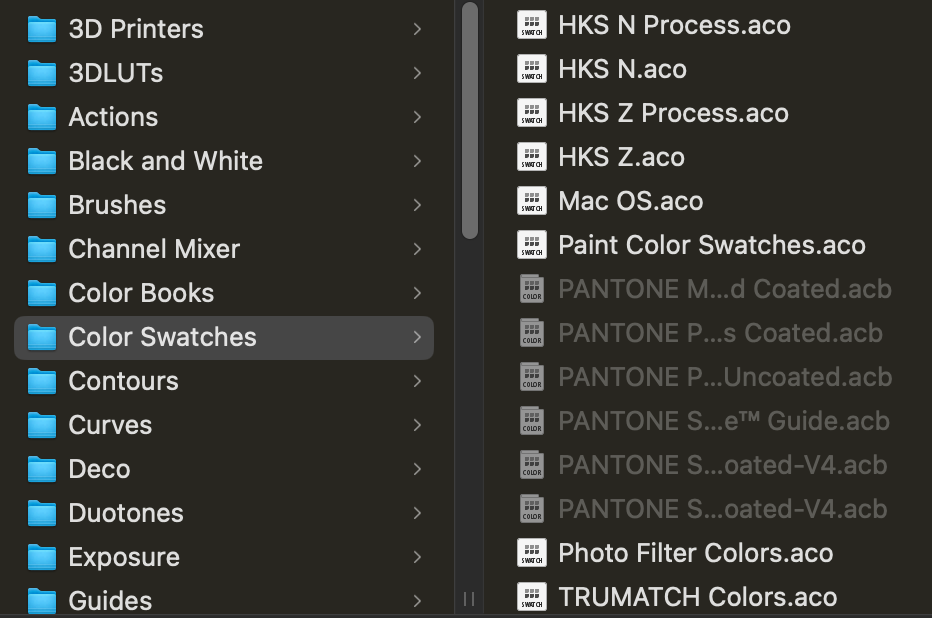Click the Photo Filter Colors.aco swatch icon
The width and height of the screenshot is (932, 618).
click(531, 552)
